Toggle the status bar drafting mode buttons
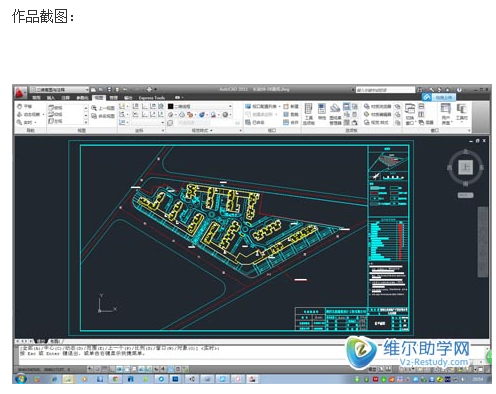This screenshot has width=496, height=394. 138,369
